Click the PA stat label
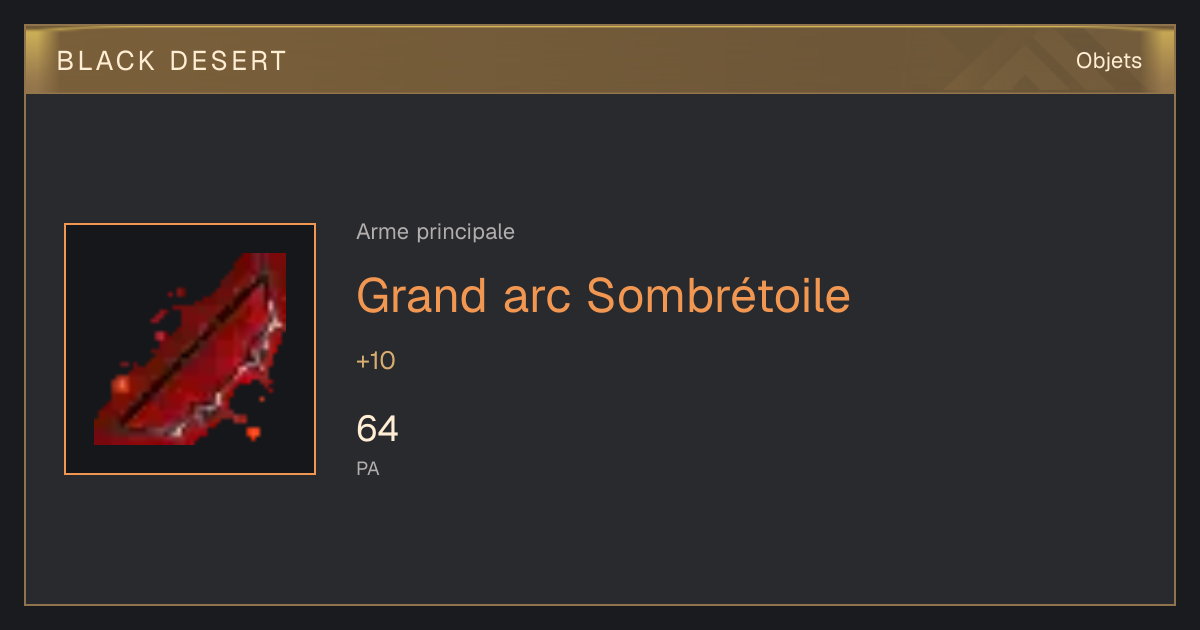Screen dimensions: 1200x630 (368, 468)
